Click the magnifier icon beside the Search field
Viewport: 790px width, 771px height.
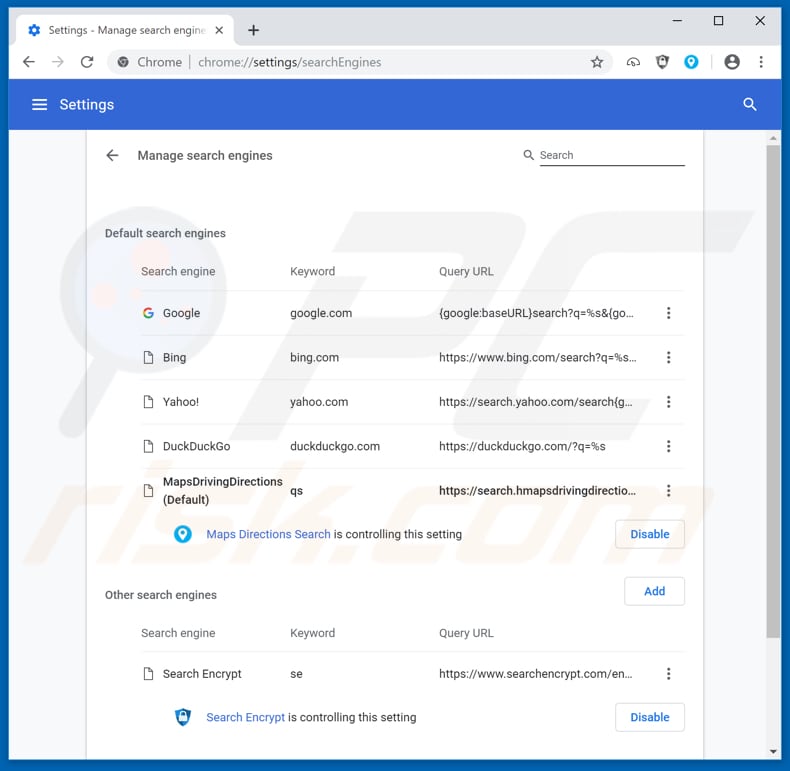point(528,155)
